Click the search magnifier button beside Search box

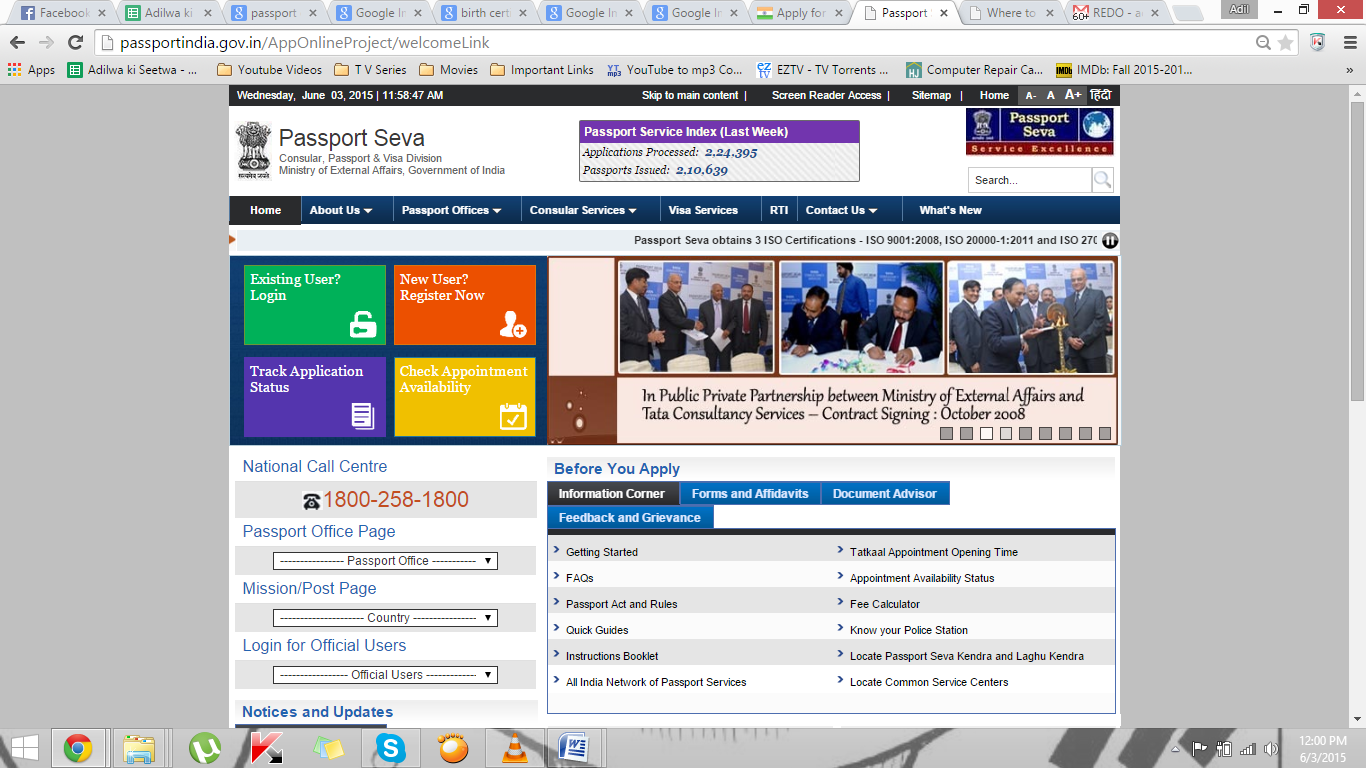coord(1102,180)
